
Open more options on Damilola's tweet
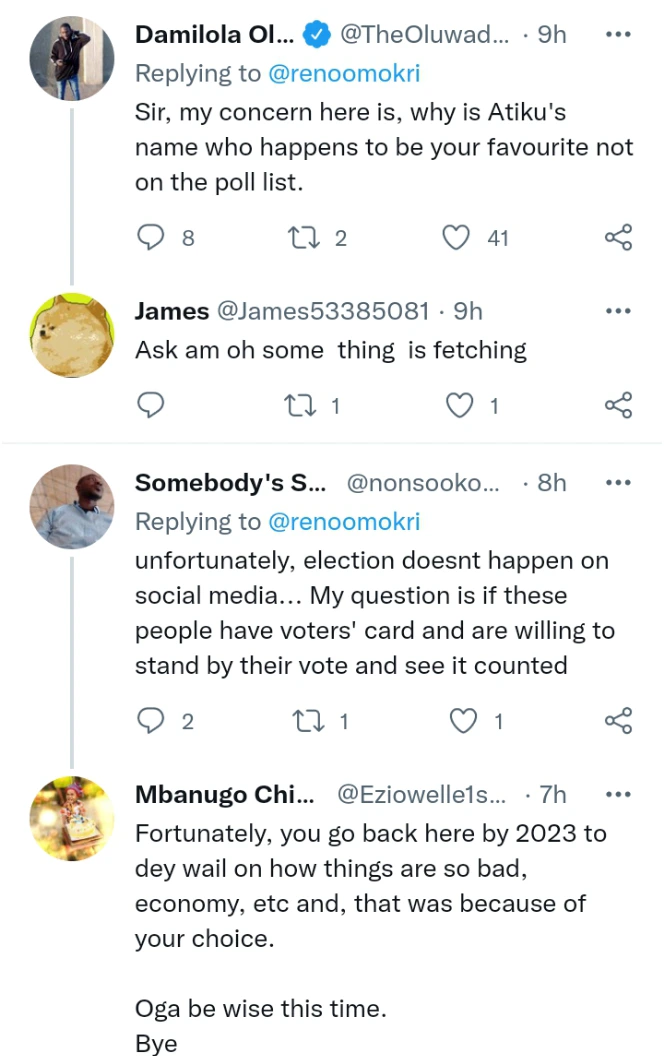click(619, 35)
